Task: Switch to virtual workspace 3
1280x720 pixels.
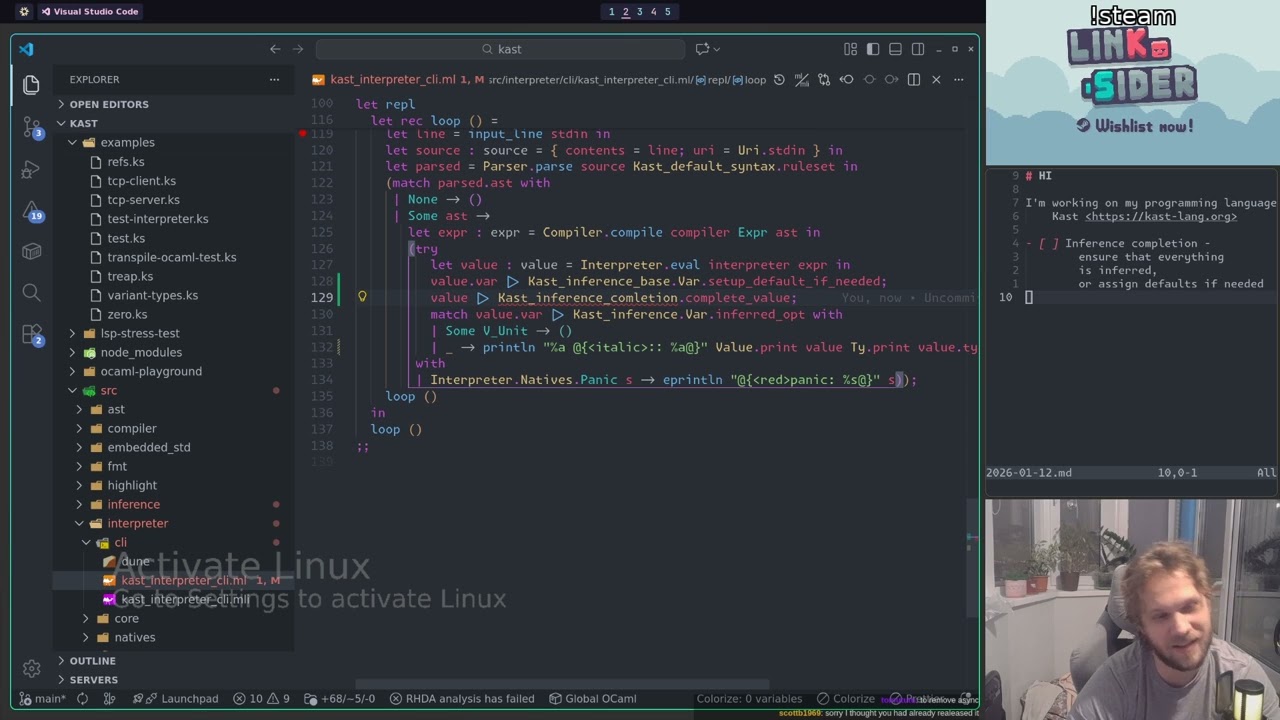Action: 639,11
